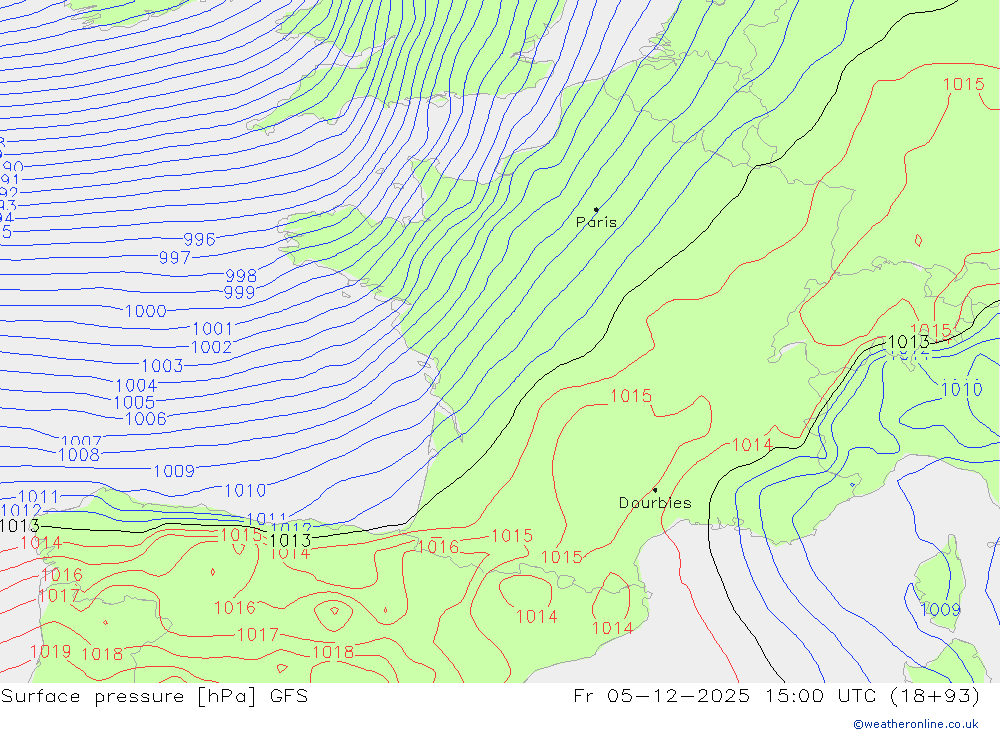The width and height of the screenshot is (1000, 733).
Task: Click the black dot marking Paris
Action: (596, 209)
